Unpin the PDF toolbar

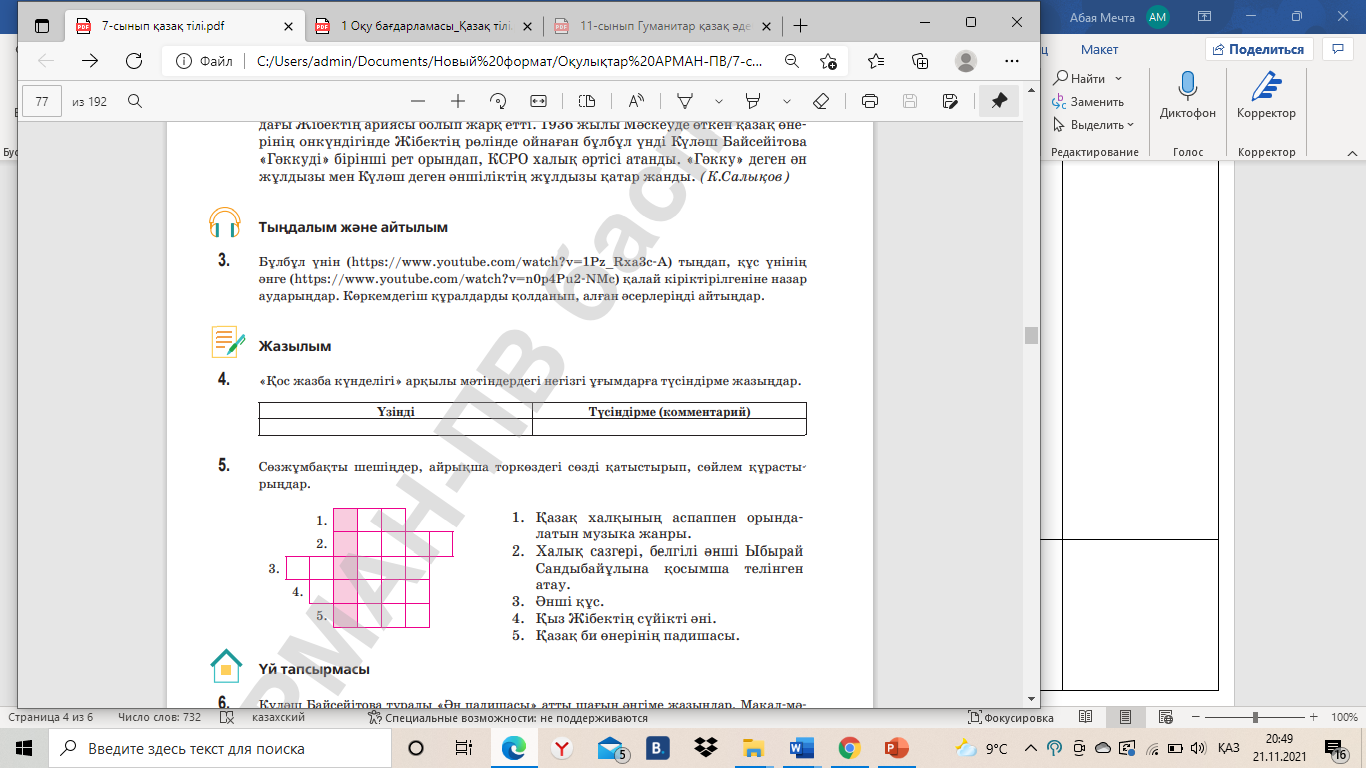pyautogui.click(x=999, y=101)
